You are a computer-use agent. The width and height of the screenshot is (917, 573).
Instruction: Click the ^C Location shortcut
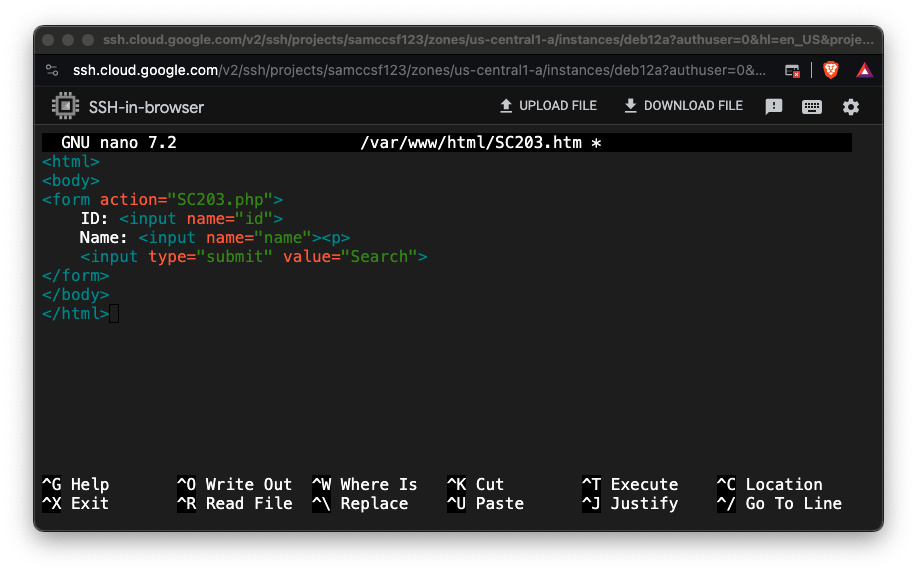pyautogui.click(x=770, y=484)
